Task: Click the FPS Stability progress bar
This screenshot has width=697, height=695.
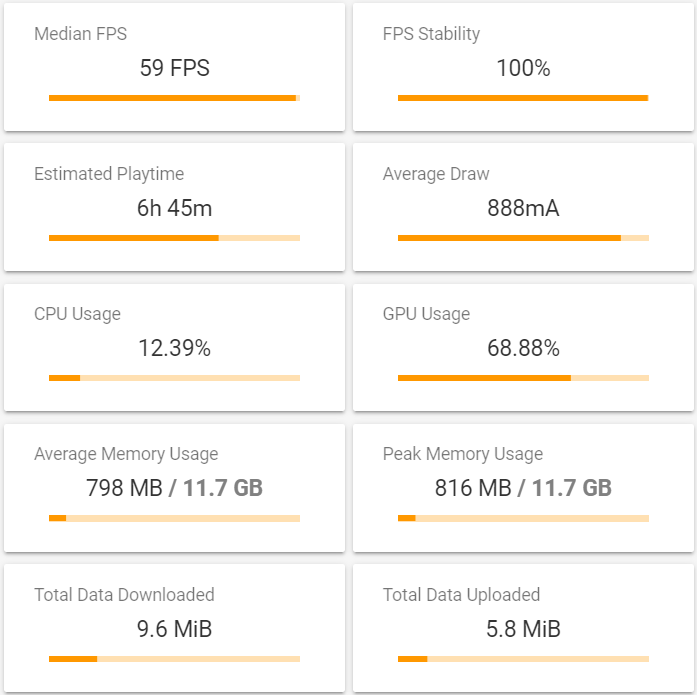Action: (x=523, y=98)
